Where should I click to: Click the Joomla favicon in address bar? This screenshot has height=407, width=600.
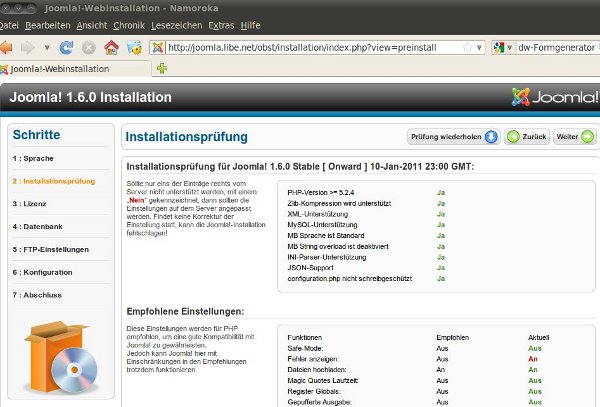158,47
